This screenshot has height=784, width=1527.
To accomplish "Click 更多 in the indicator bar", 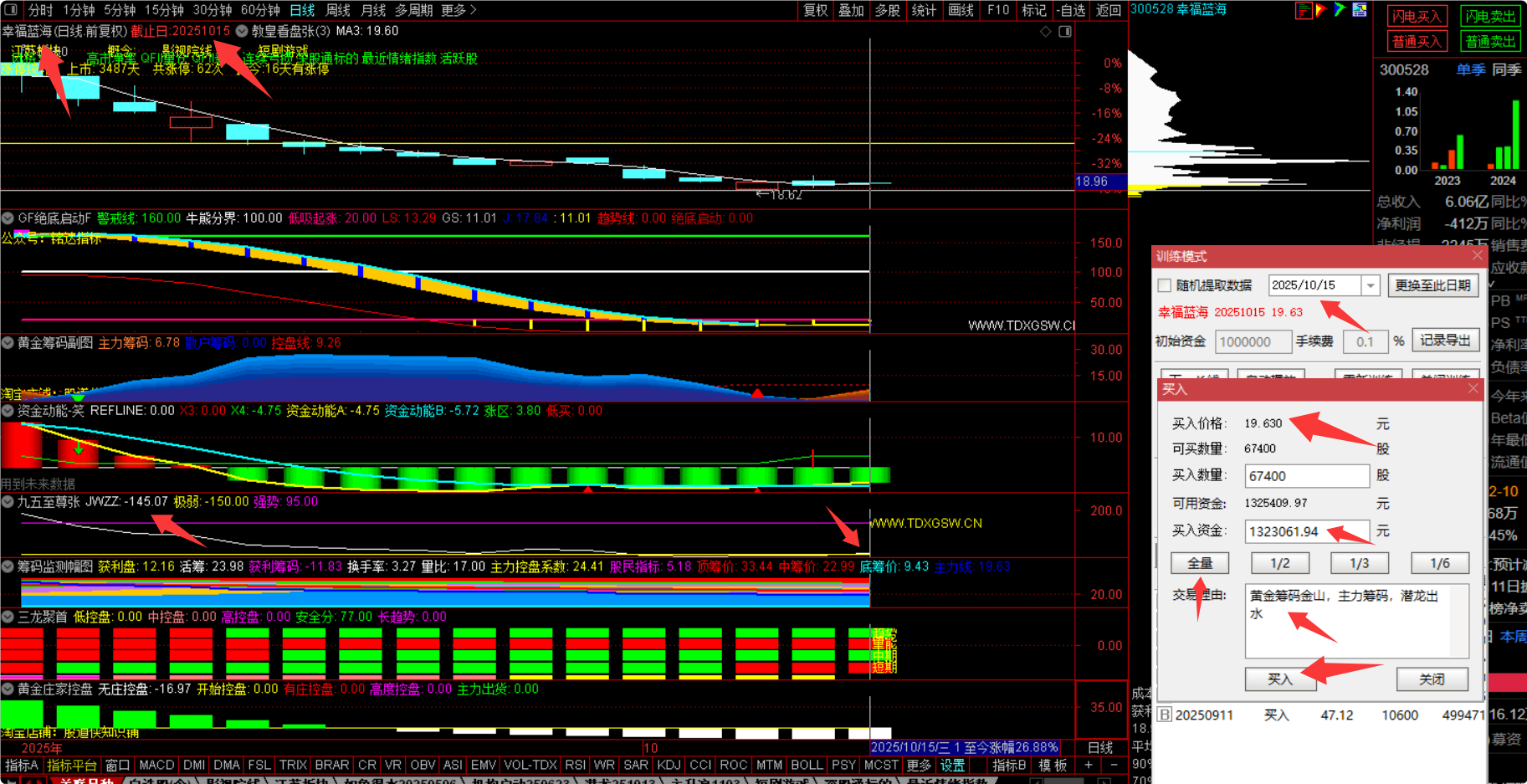I will (x=919, y=765).
